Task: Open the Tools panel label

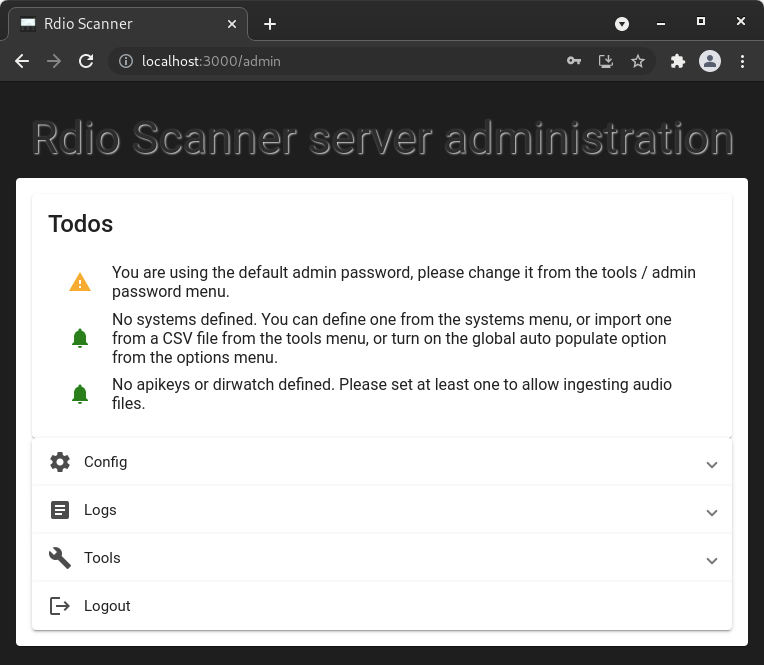Action: (x=102, y=558)
